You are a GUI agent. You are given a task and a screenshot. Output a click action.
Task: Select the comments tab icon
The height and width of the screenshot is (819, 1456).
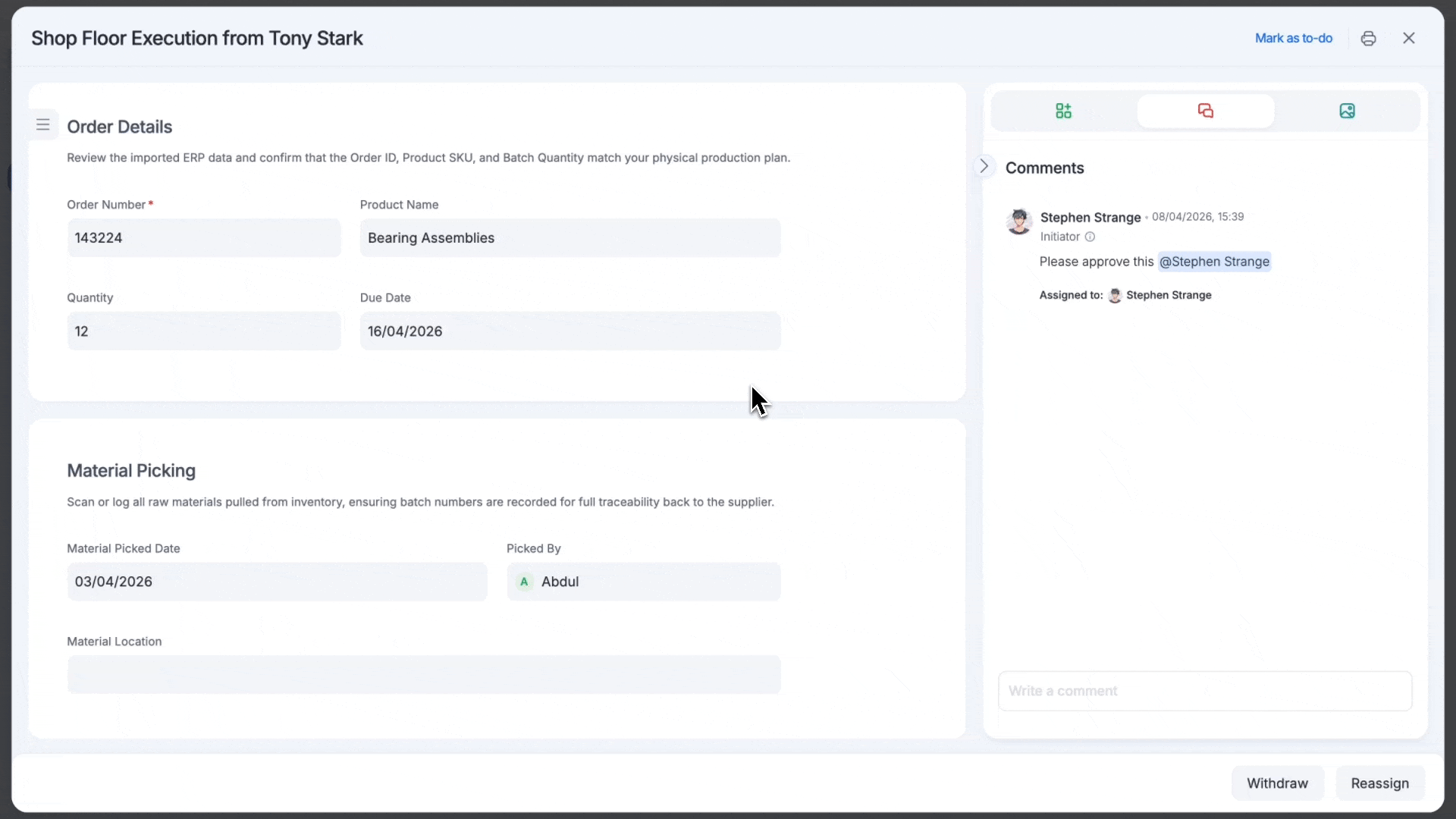[1205, 111]
